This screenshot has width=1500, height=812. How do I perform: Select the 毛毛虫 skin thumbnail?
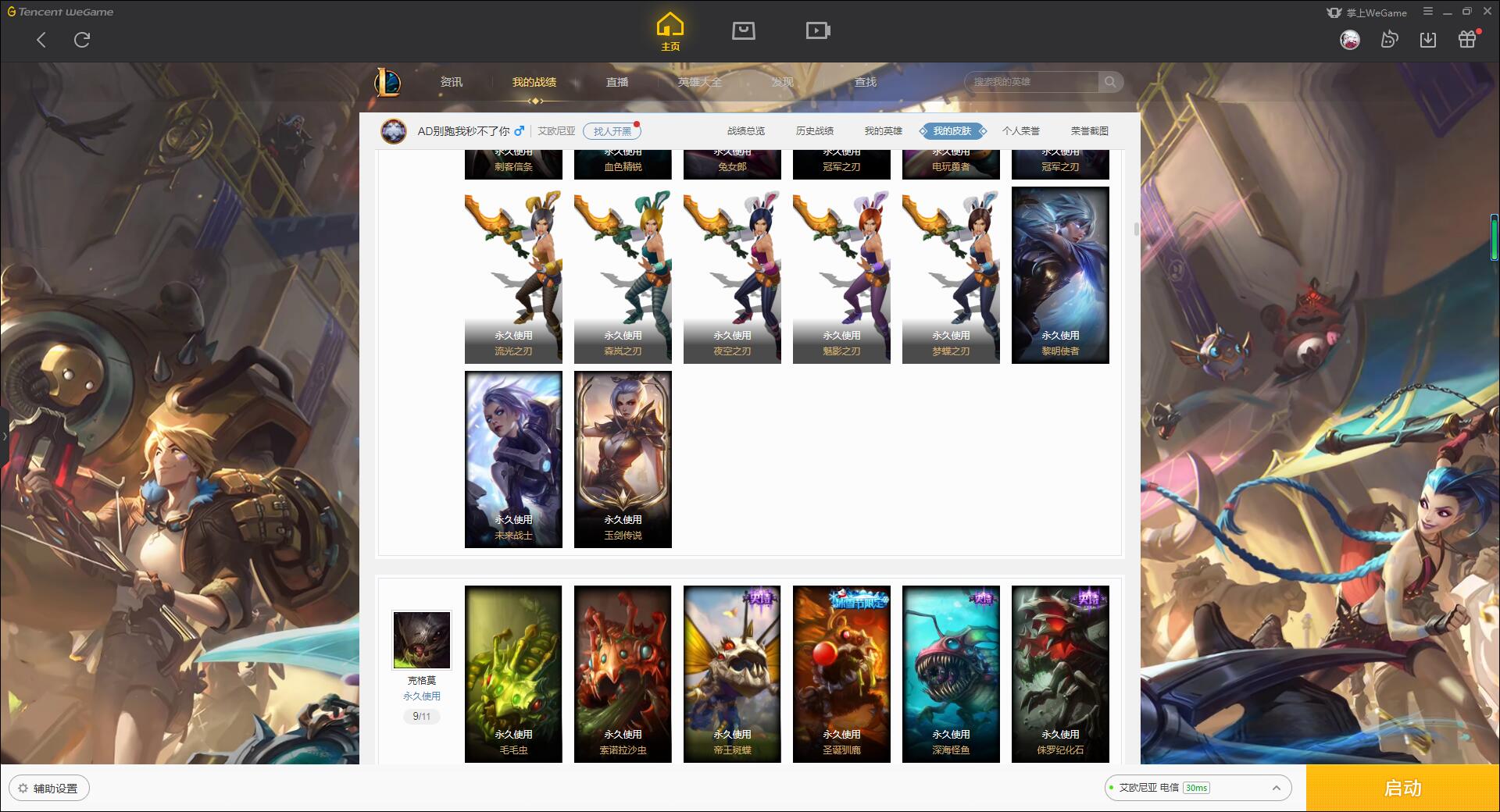pyautogui.click(x=513, y=674)
